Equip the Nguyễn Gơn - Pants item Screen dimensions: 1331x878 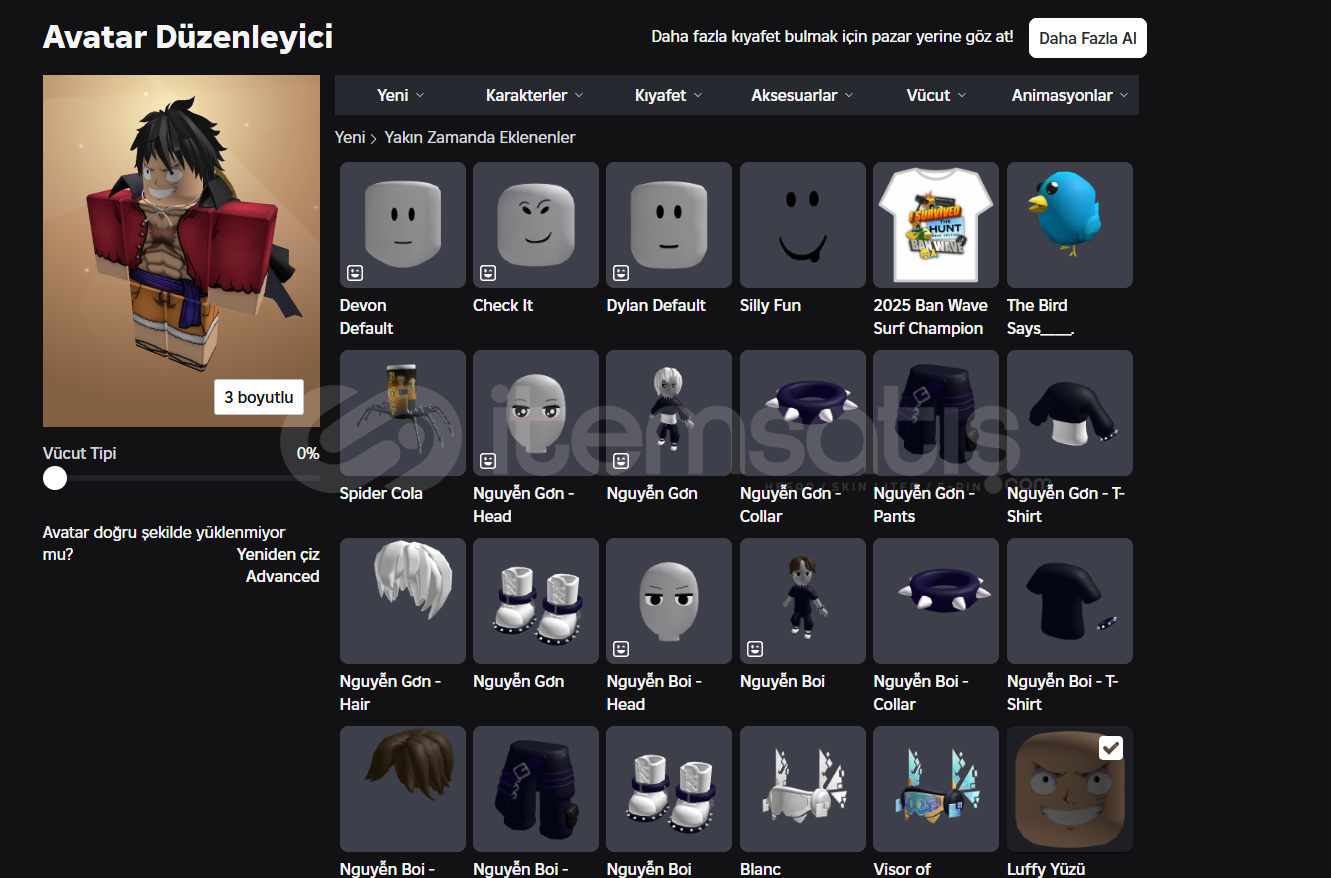point(936,413)
